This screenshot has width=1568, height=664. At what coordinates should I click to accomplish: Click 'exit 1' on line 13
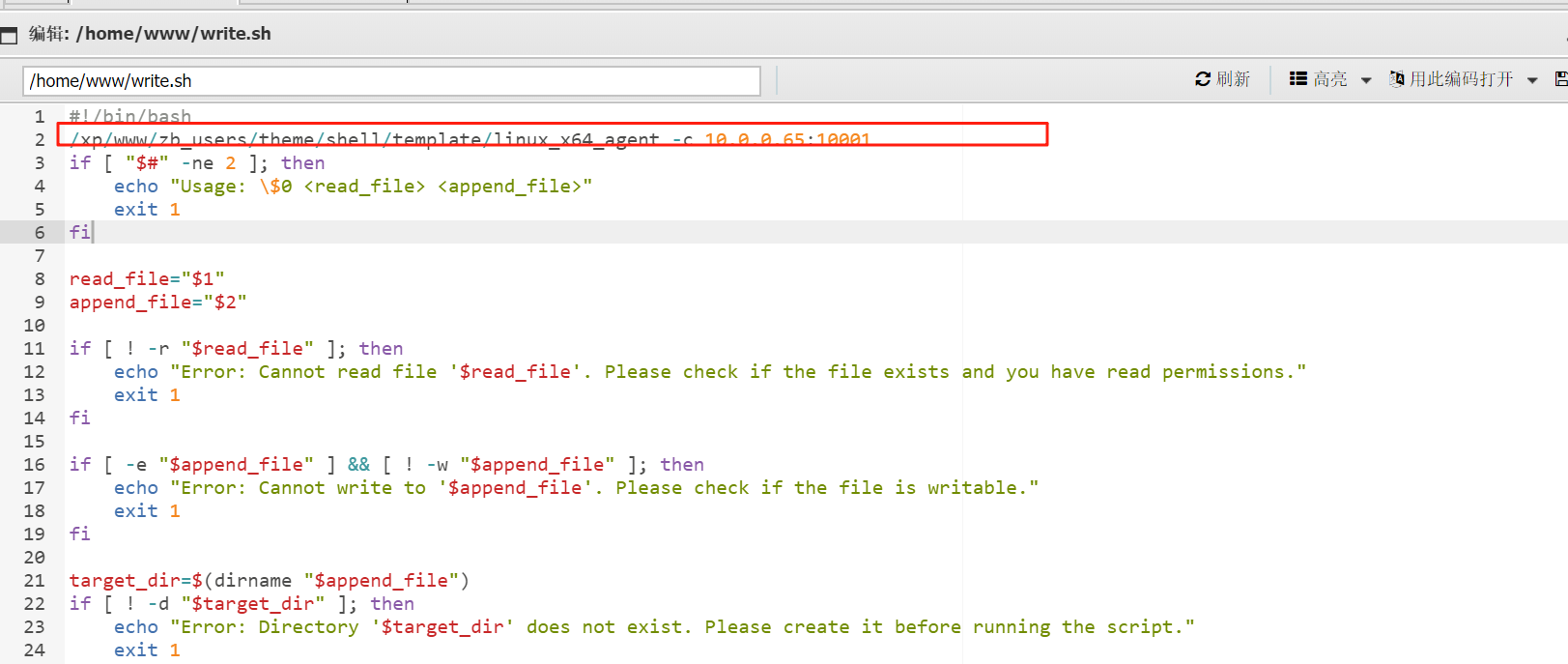pos(147,394)
